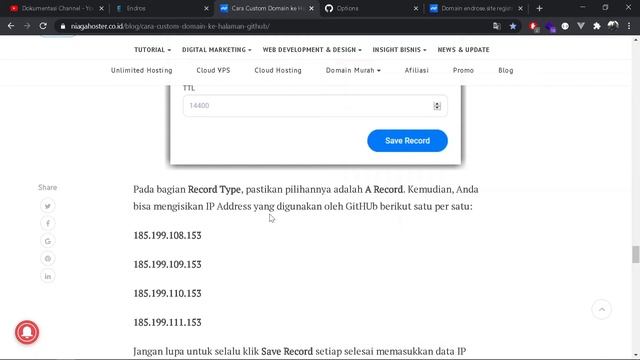Screen dimensions: 640x360
Task: Expand WEB DEVELOPMENT & DESIGN menu
Action: 312,50
